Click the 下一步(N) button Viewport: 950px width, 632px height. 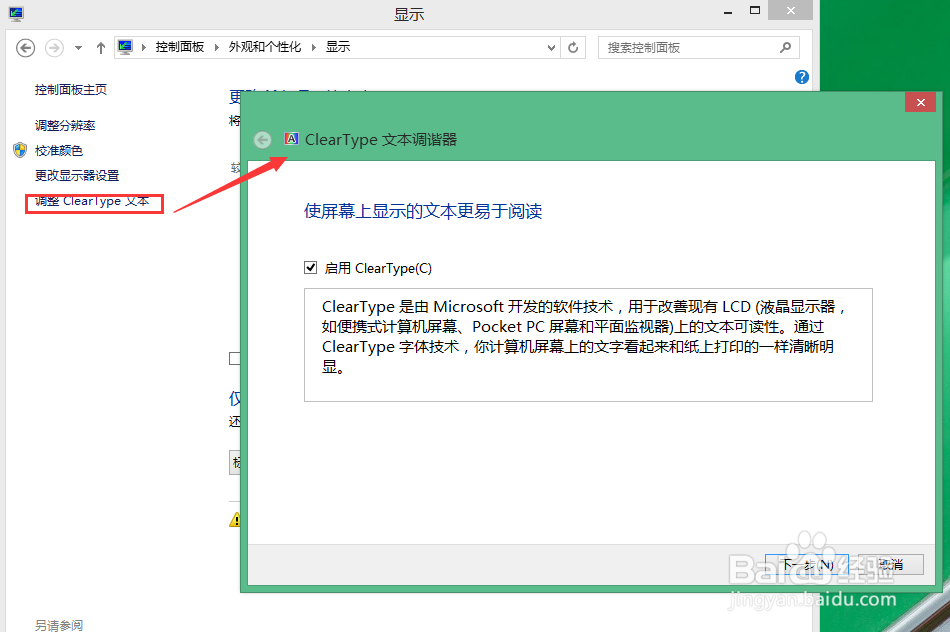click(806, 564)
